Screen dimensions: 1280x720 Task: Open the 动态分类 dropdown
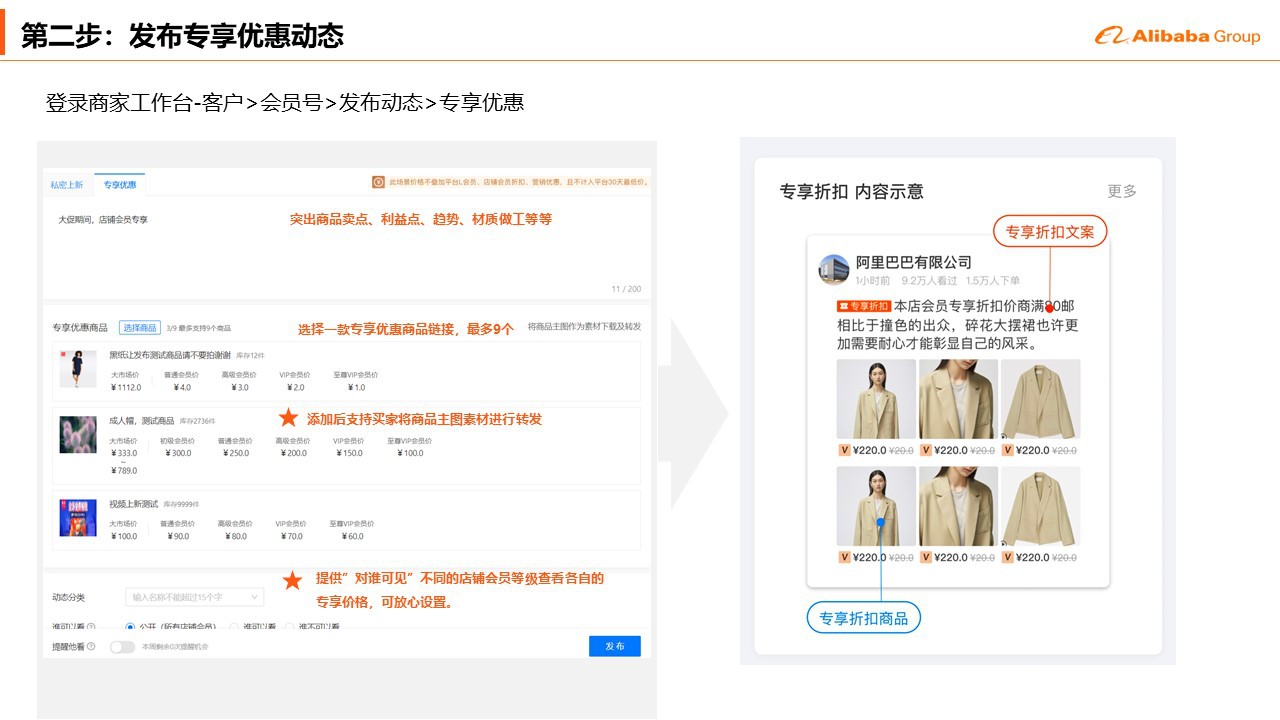[194, 597]
